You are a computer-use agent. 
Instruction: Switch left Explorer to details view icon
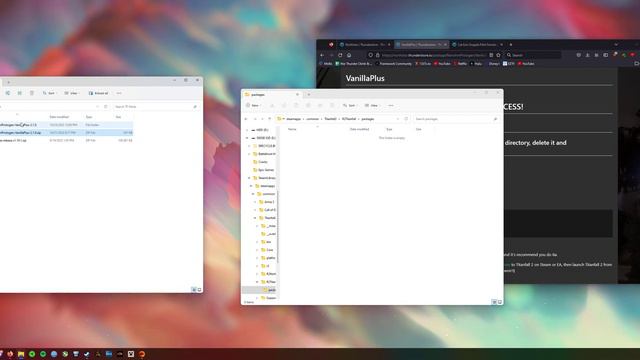[x=194, y=290]
